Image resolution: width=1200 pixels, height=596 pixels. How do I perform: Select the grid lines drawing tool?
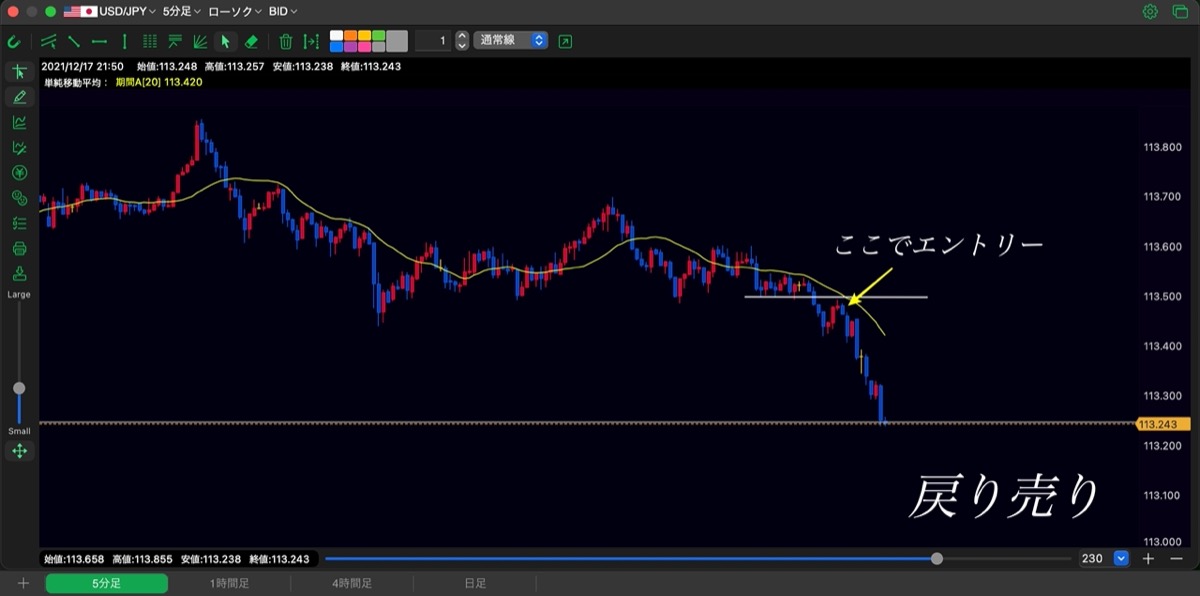tap(150, 41)
